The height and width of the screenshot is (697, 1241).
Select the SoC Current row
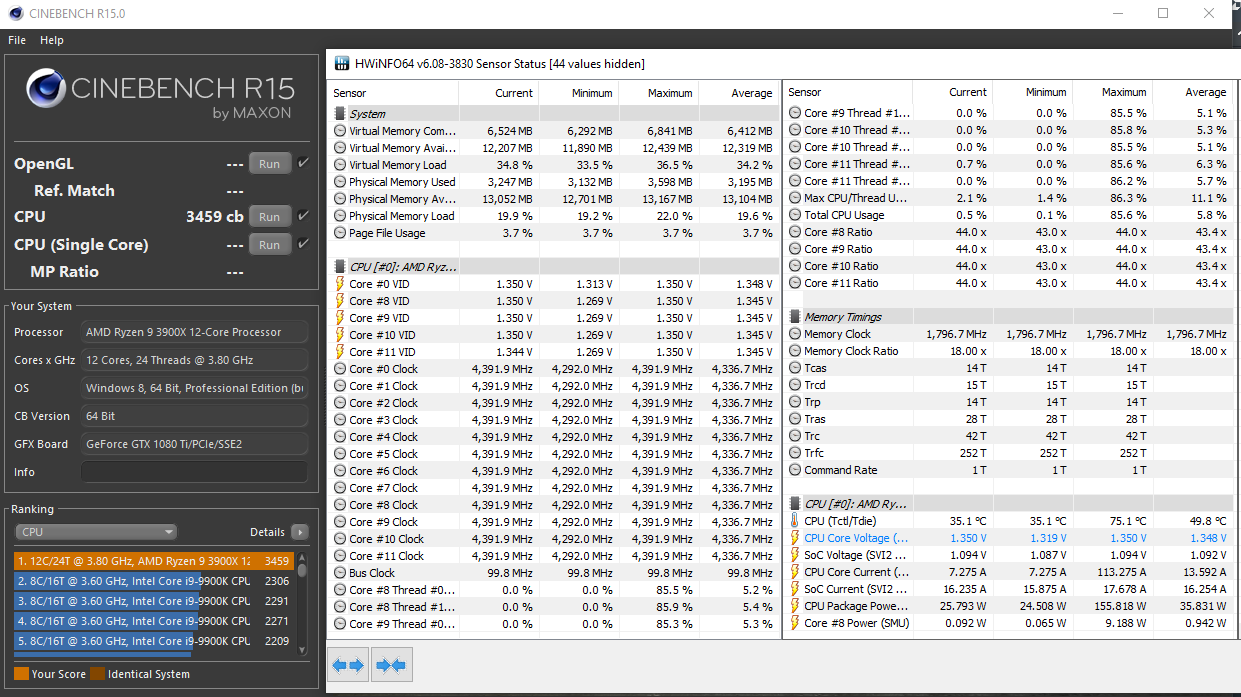click(x=1009, y=589)
